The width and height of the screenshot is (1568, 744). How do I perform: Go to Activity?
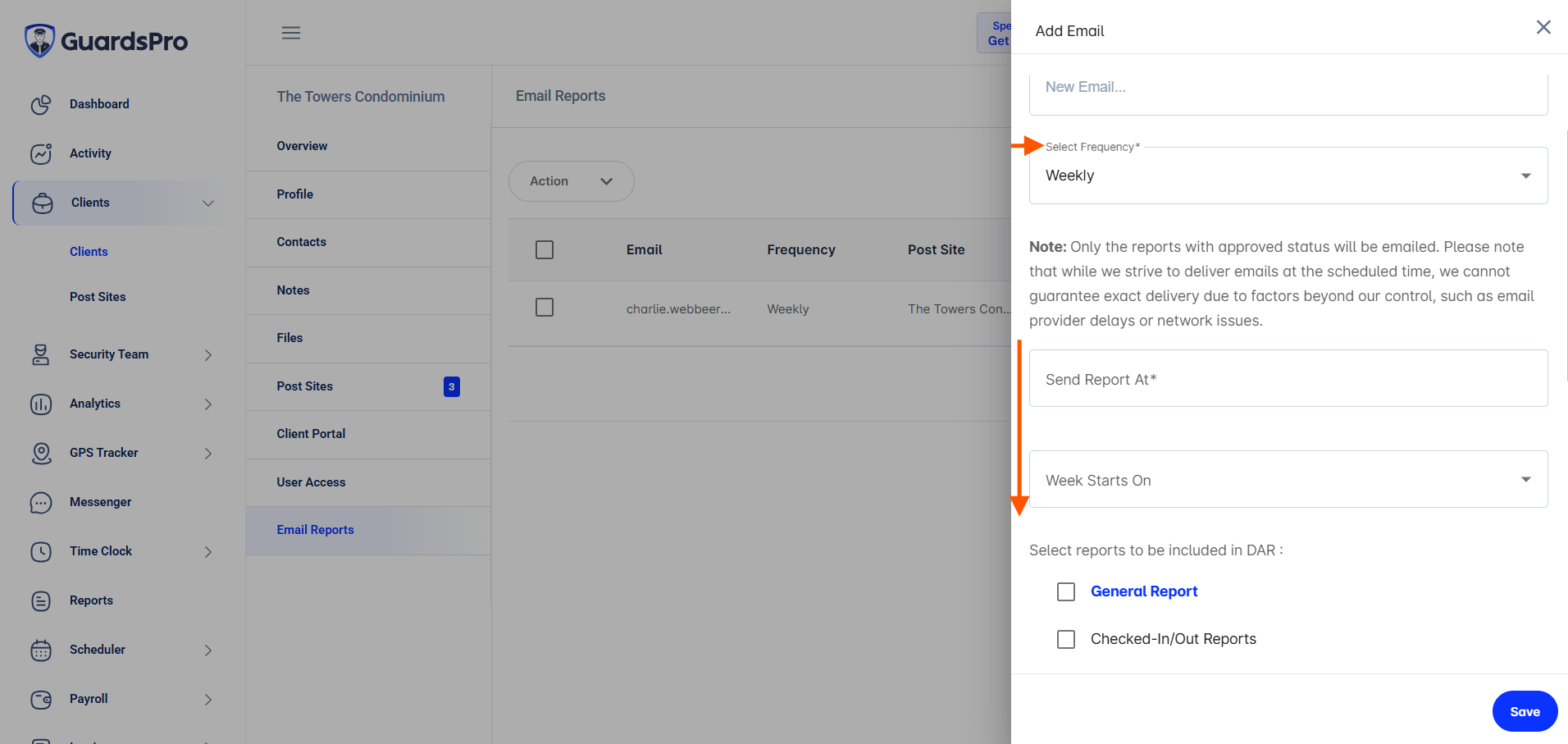coord(90,153)
